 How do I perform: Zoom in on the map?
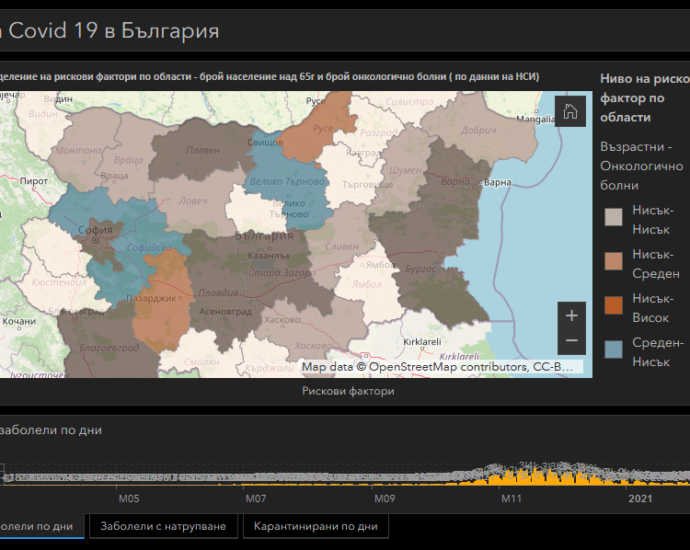[571, 315]
